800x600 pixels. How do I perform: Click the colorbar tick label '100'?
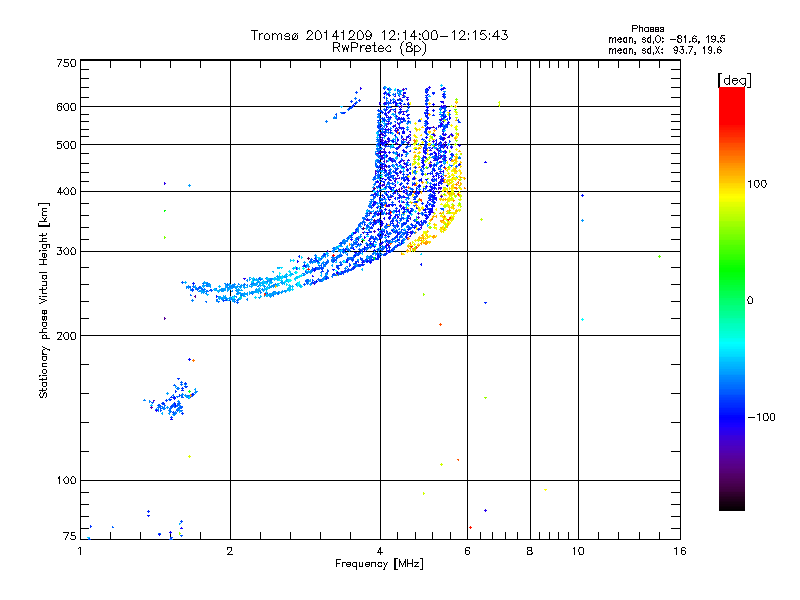click(757, 184)
